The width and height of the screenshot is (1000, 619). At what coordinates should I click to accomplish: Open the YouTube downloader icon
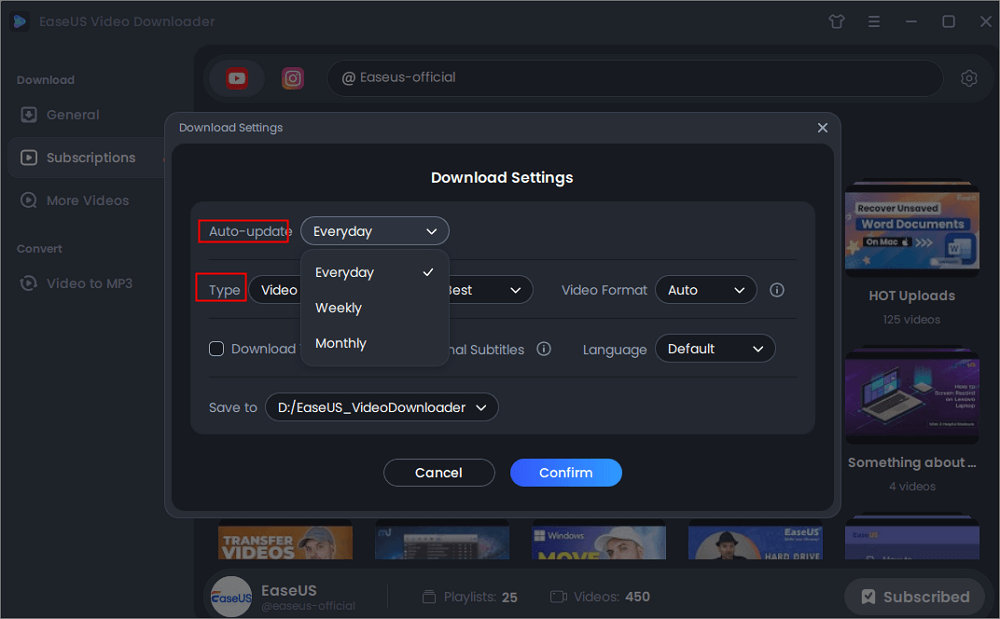pos(236,77)
